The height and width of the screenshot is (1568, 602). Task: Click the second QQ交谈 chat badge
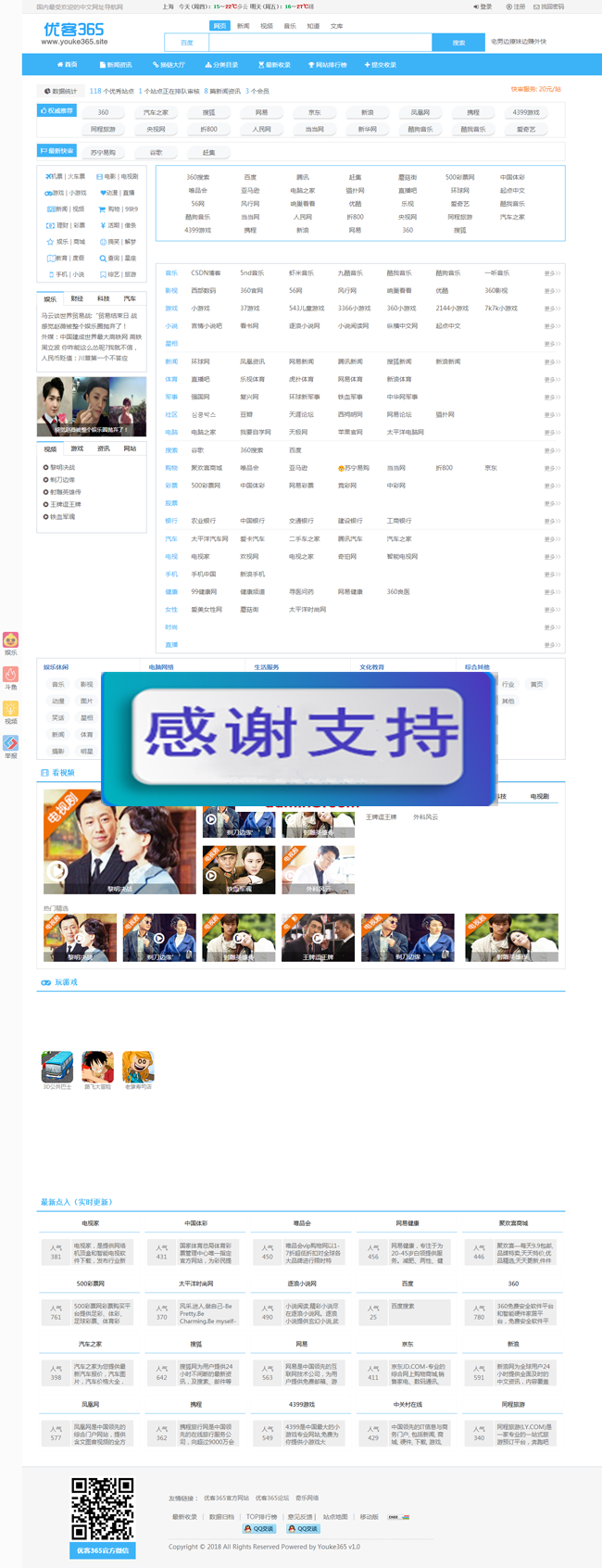point(303,1529)
